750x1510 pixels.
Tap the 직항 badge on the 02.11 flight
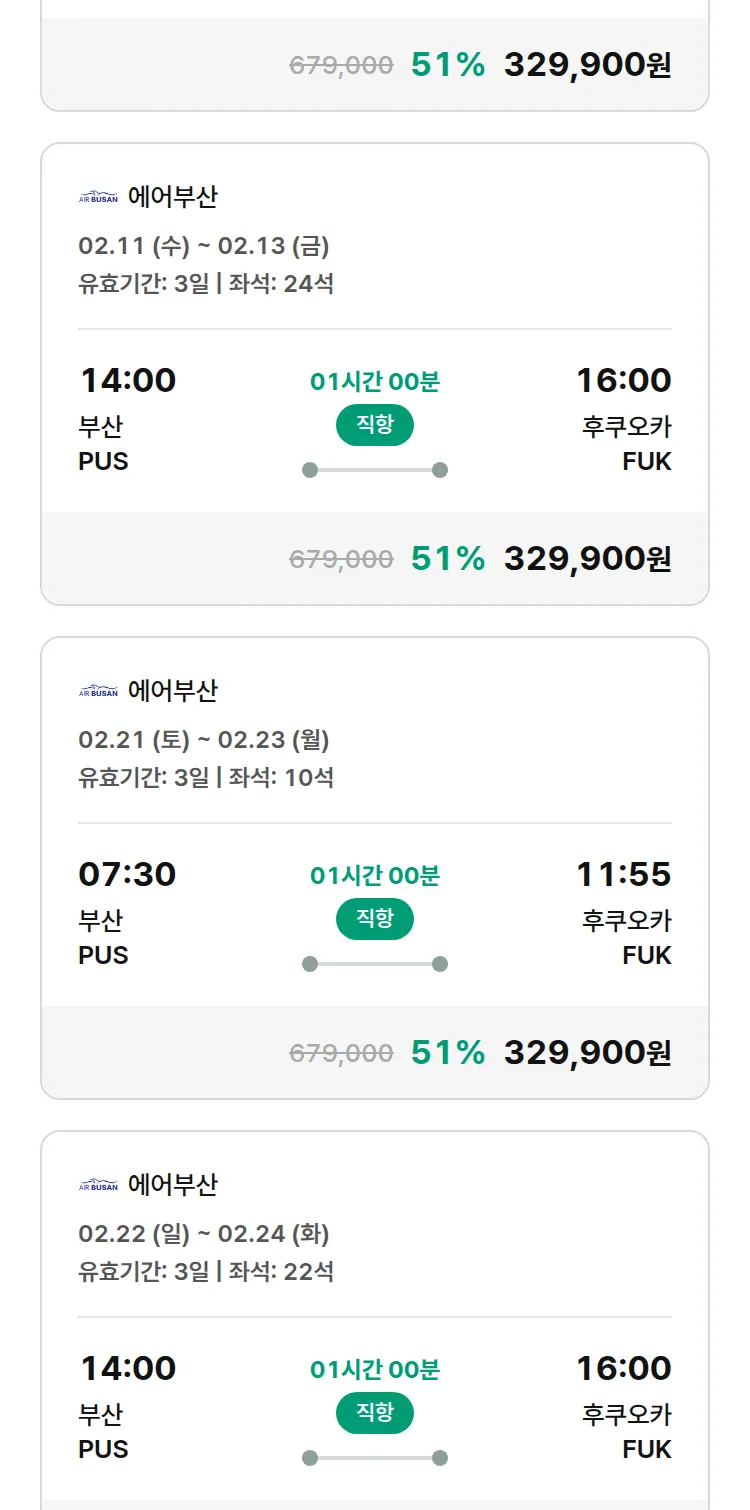coord(374,425)
